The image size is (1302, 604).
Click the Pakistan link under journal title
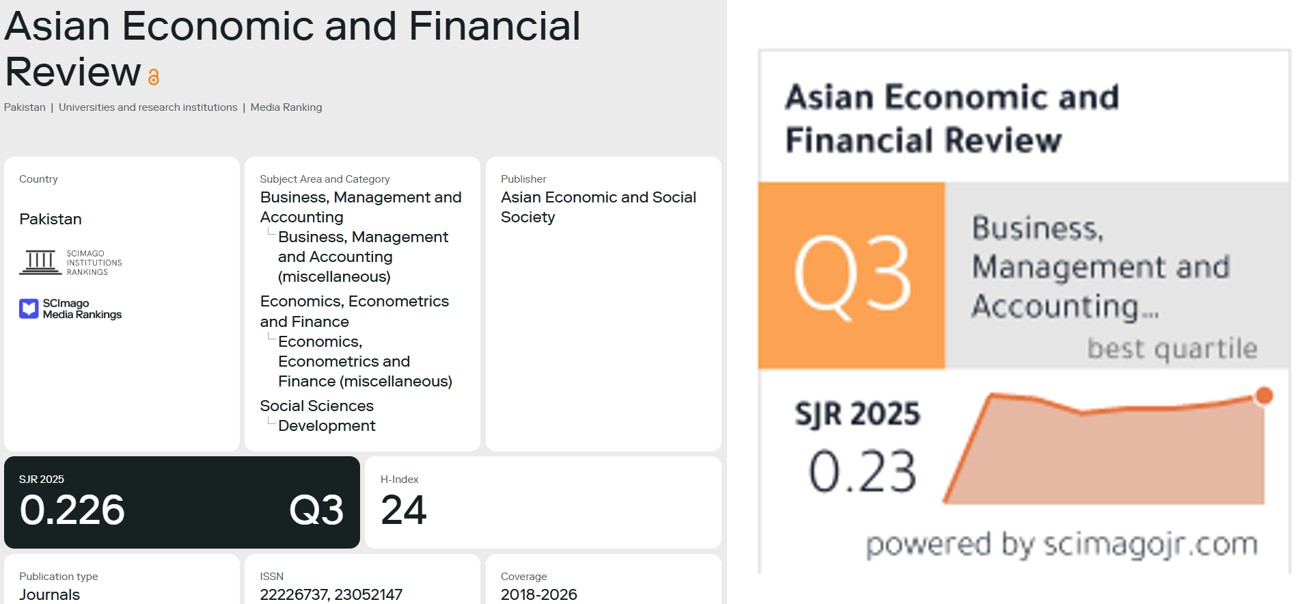pyautogui.click(x=25, y=107)
